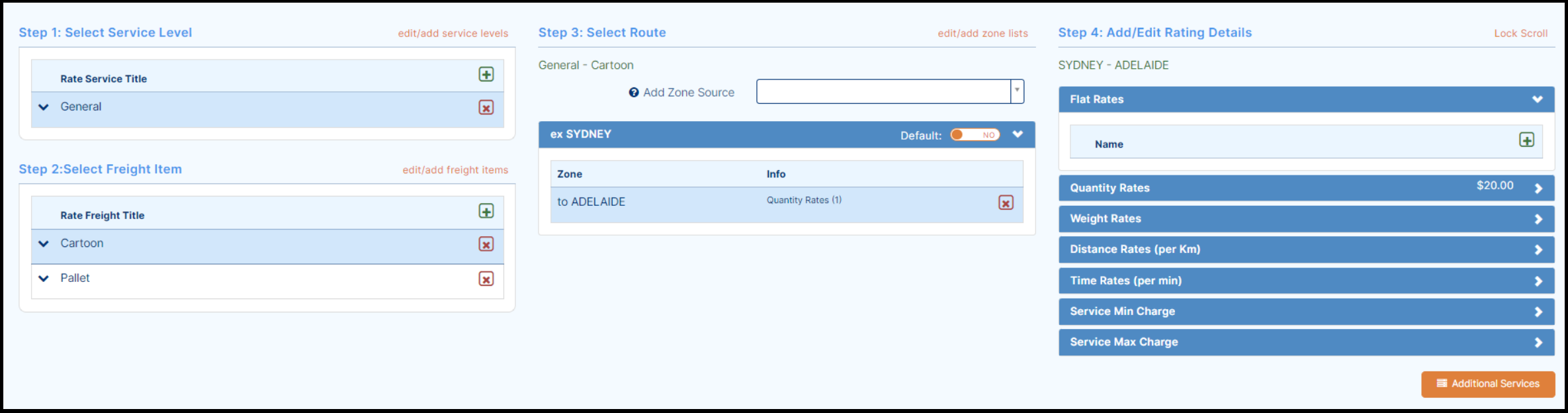The height and width of the screenshot is (413, 1568).
Task: Toggle the ex SYDNEY Default switch
Action: [975, 135]
